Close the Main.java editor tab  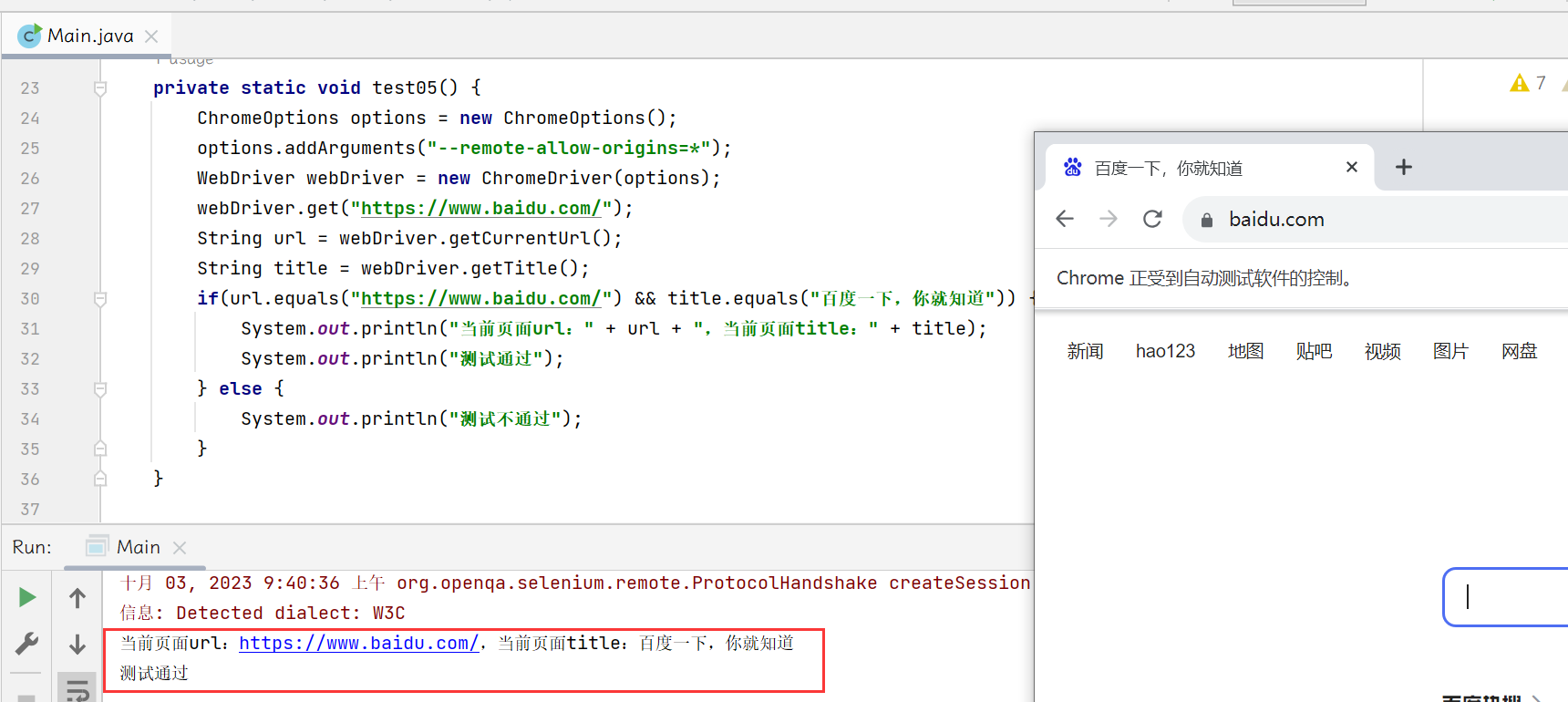click(151, 36)
